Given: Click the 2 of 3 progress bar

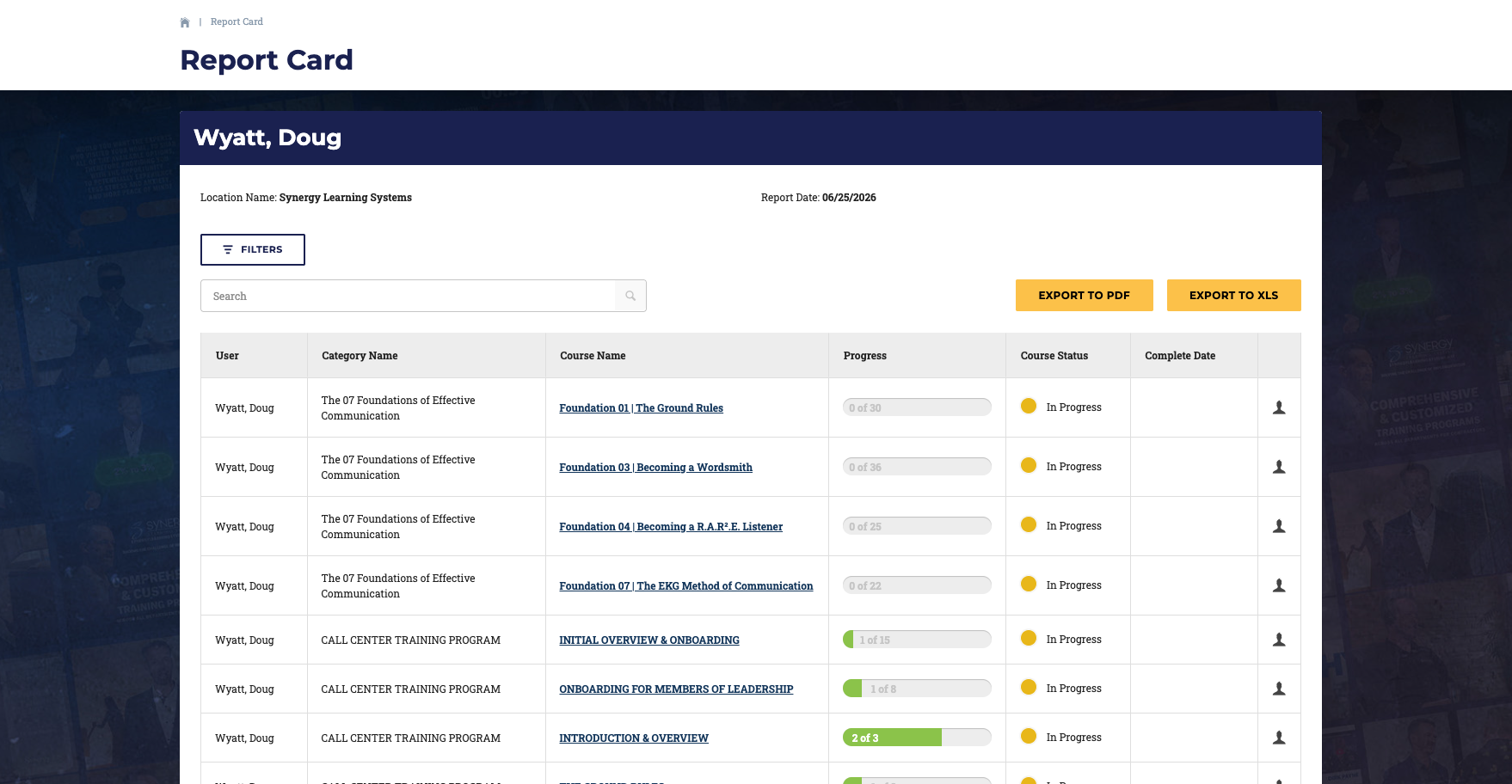Looking at the screenshot, I should tap(917, 738).
